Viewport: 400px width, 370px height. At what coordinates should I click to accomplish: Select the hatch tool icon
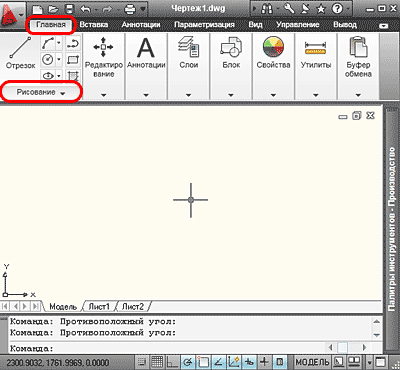pos(73,76)
